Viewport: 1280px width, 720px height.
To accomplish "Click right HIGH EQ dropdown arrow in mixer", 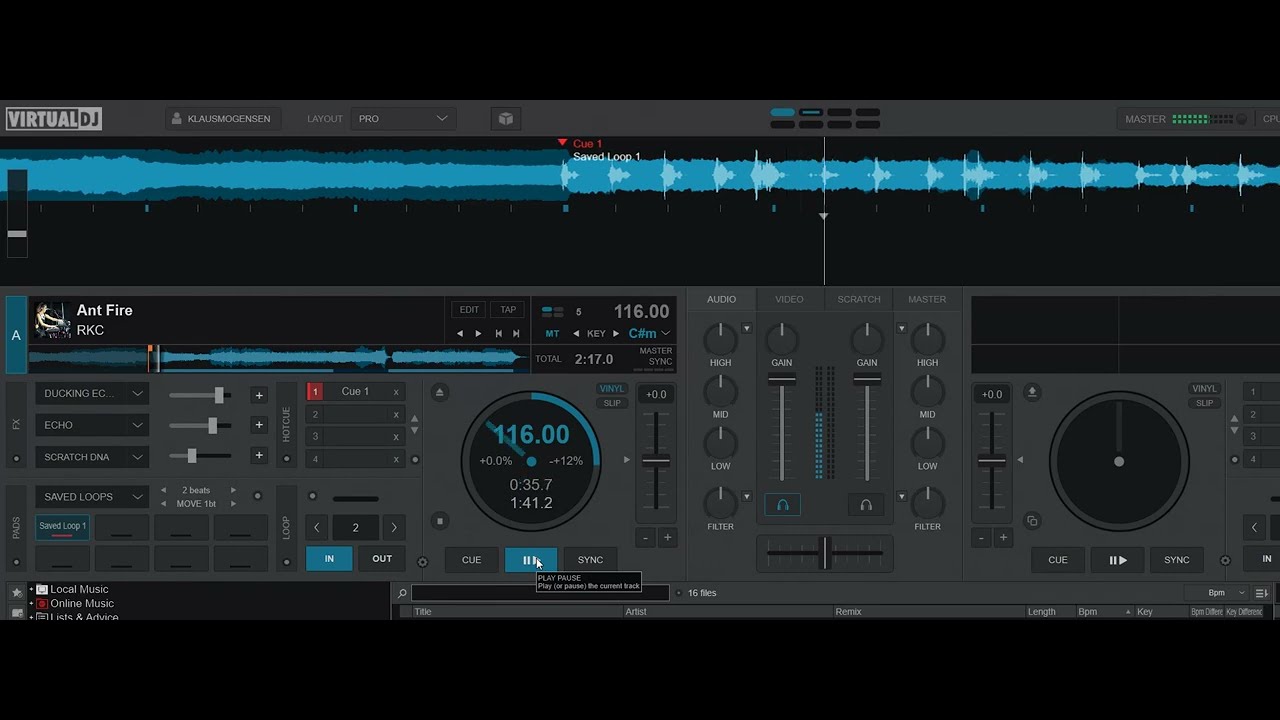I will (x=901, y=329).
